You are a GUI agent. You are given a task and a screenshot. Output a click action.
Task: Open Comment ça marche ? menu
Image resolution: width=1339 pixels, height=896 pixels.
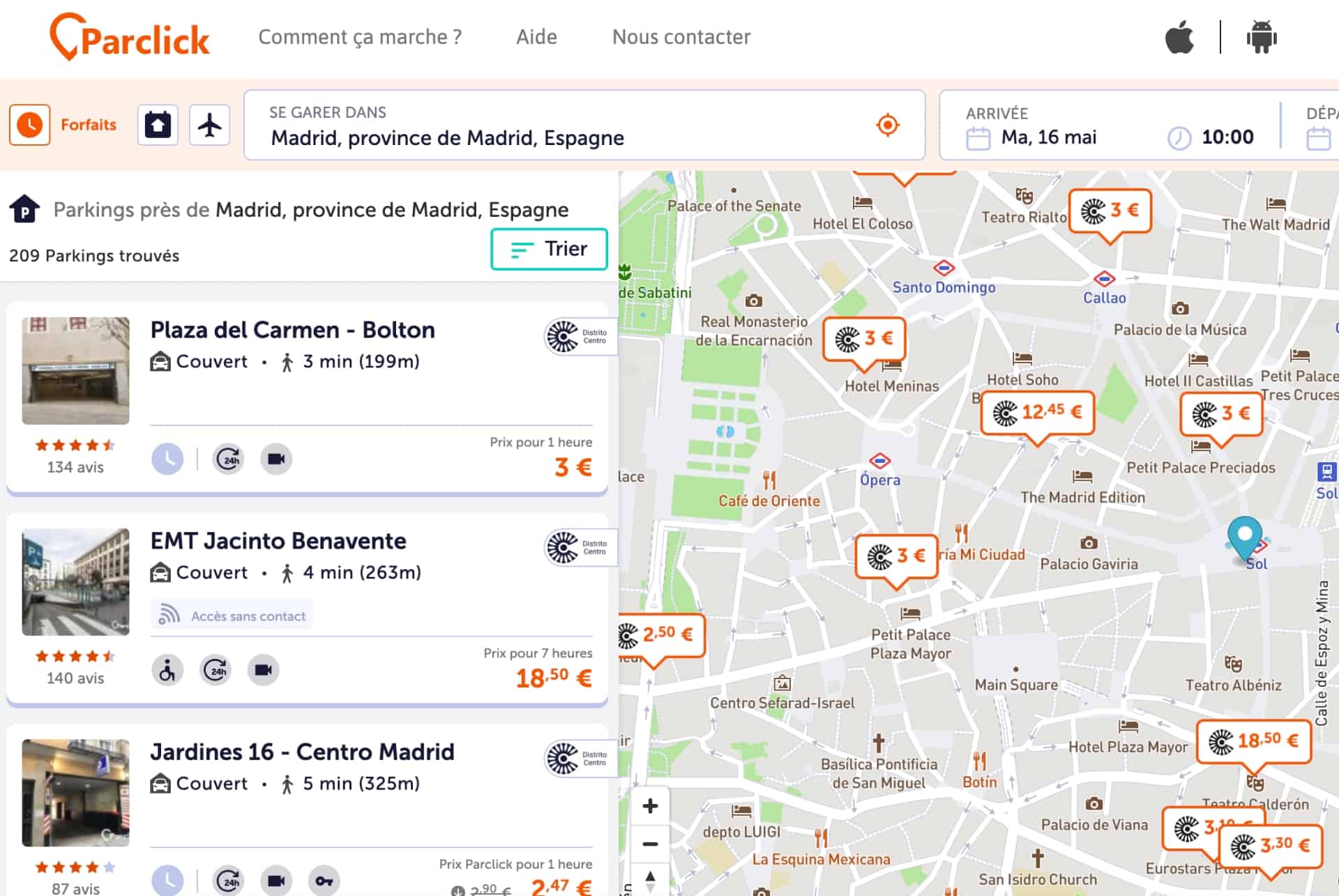(x=360, y=37)
